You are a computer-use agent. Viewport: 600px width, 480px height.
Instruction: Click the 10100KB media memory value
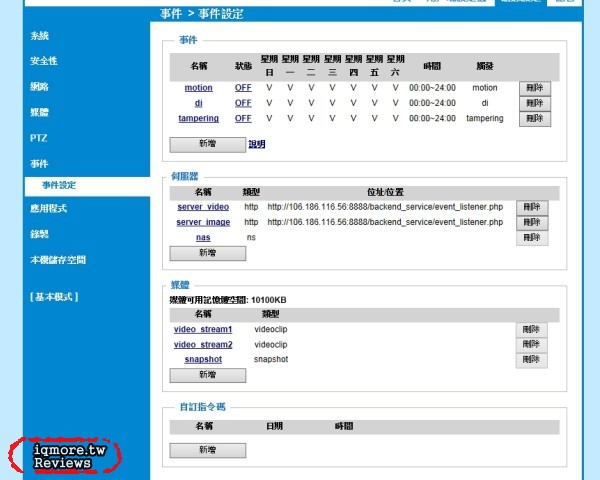pos(269,300)
